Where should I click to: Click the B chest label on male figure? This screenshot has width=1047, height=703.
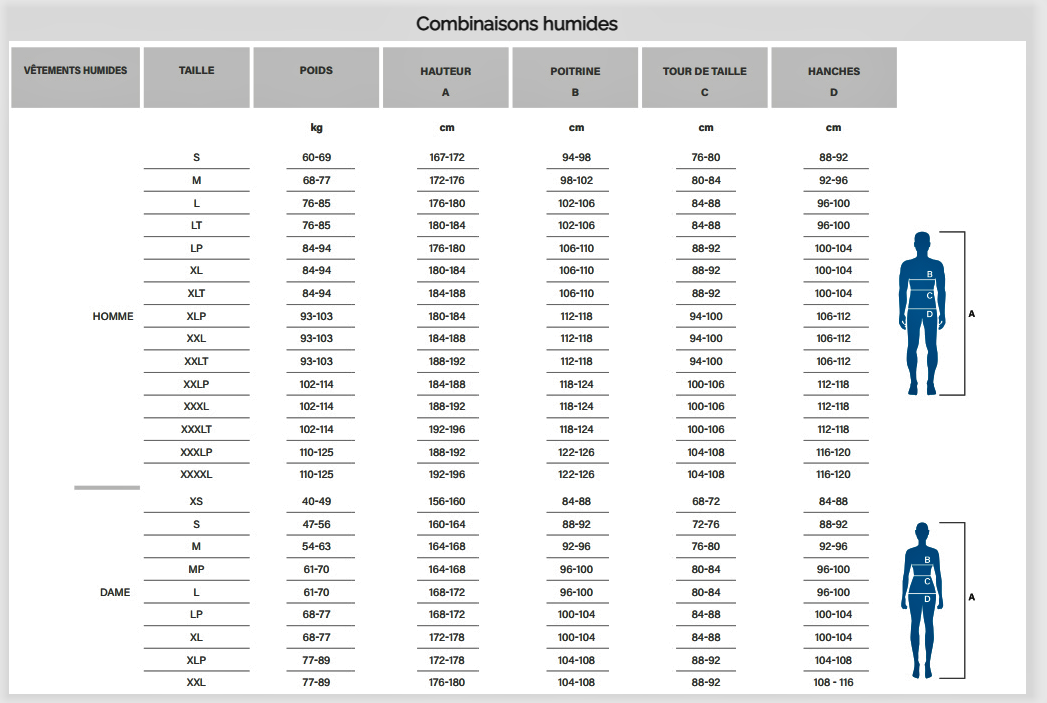(929, 274)
